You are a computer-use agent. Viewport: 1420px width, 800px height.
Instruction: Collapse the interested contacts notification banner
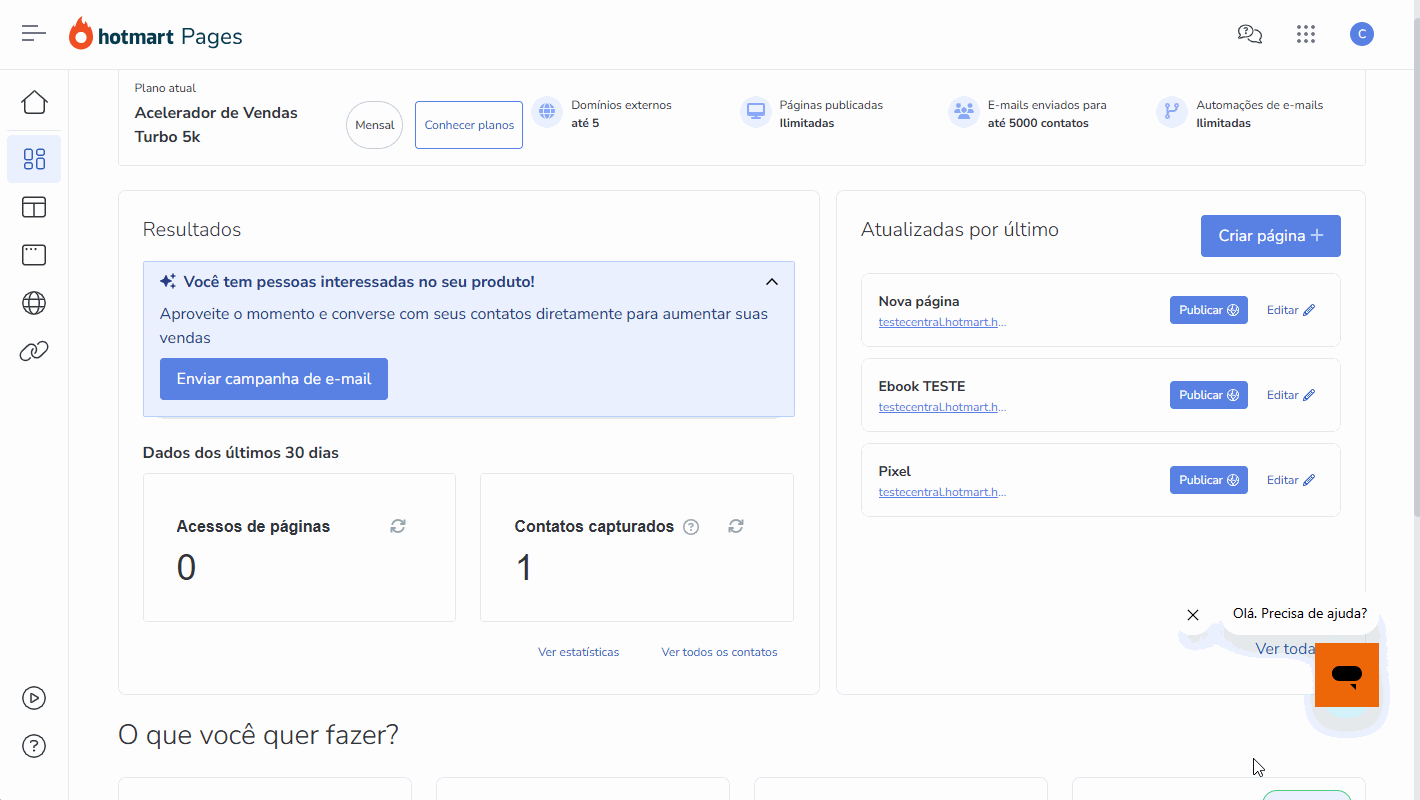point(771,281)
